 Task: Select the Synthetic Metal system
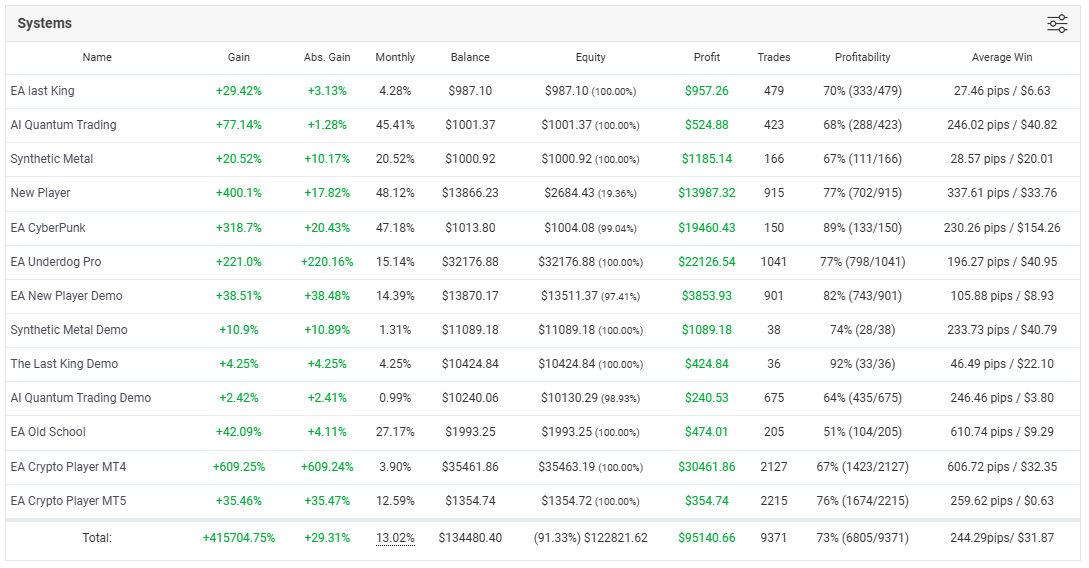pyautogui.click(x=51, y=159)
